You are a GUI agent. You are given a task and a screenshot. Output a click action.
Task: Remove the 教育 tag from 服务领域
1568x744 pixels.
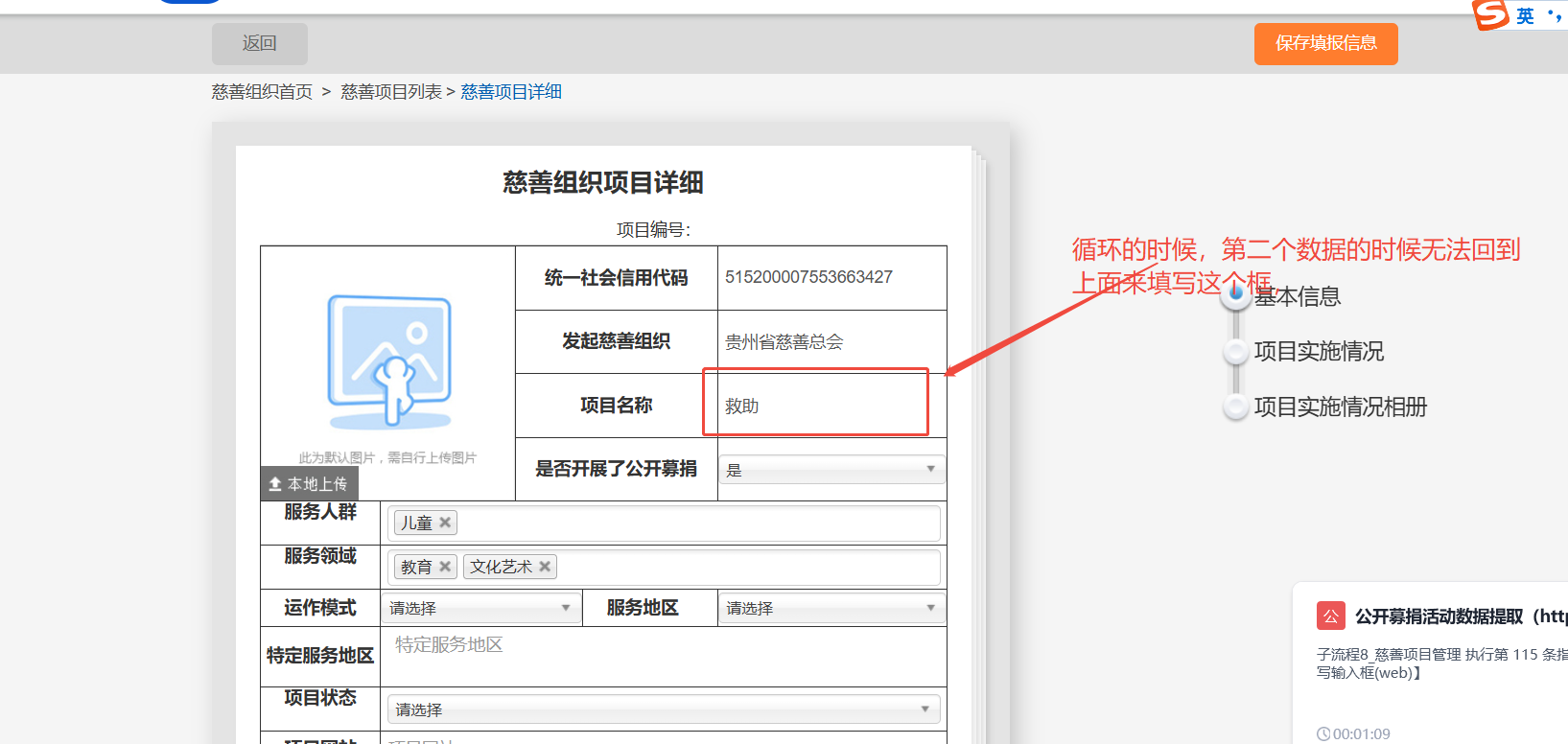pos(445,567)
